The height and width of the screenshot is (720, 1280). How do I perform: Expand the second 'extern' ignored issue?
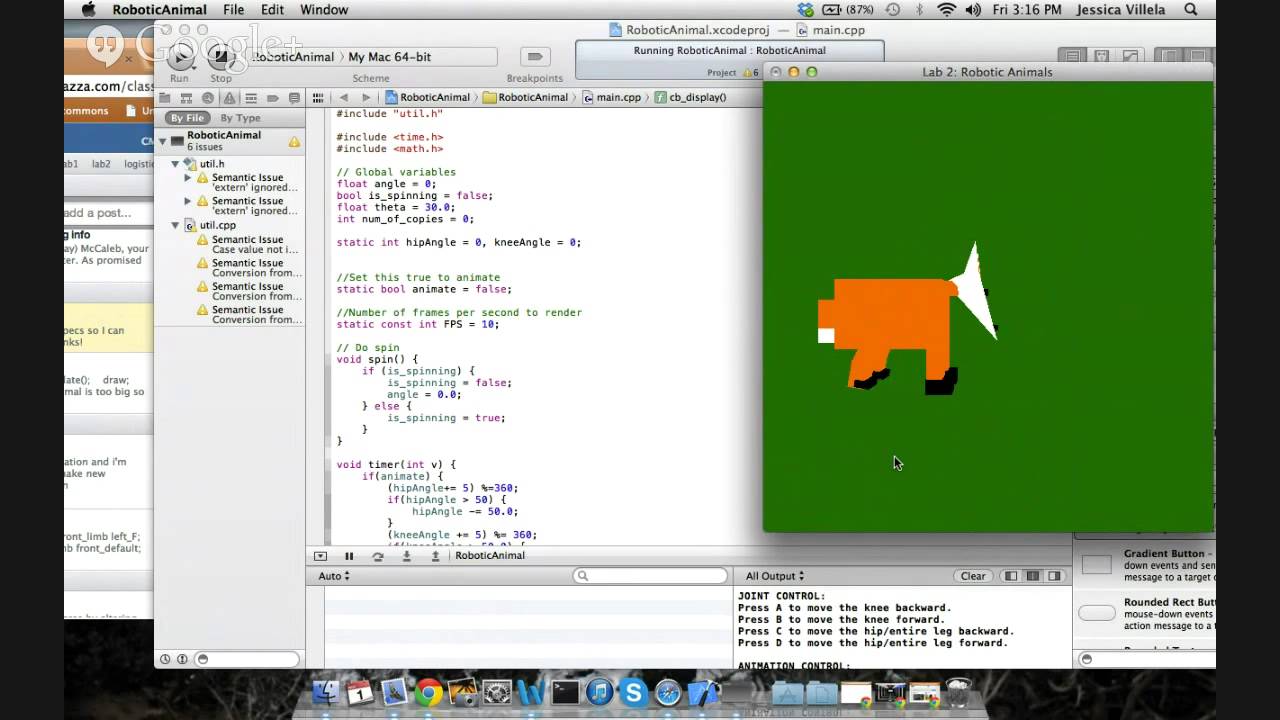coord(187,201)
